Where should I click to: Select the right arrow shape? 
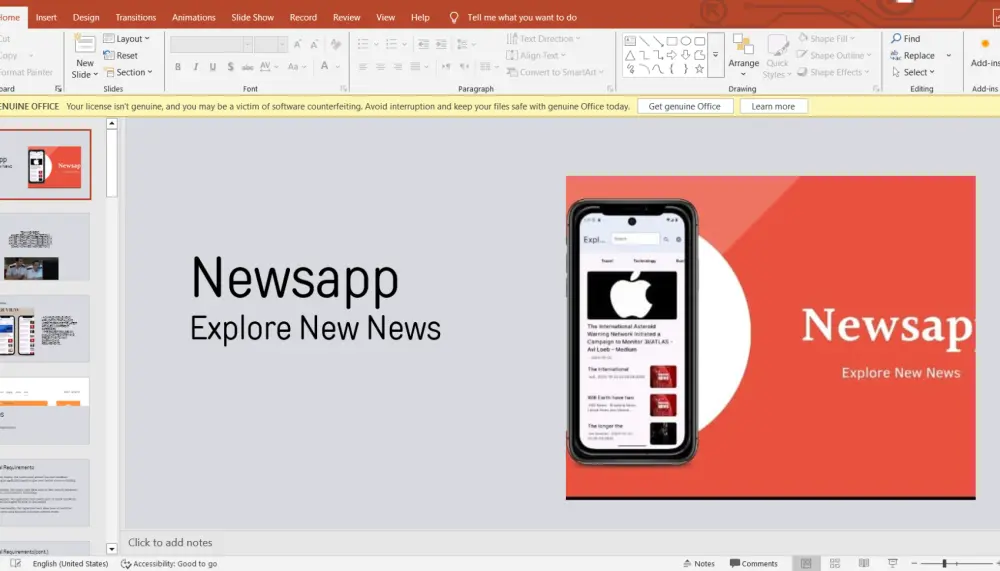tap(672, 56)
